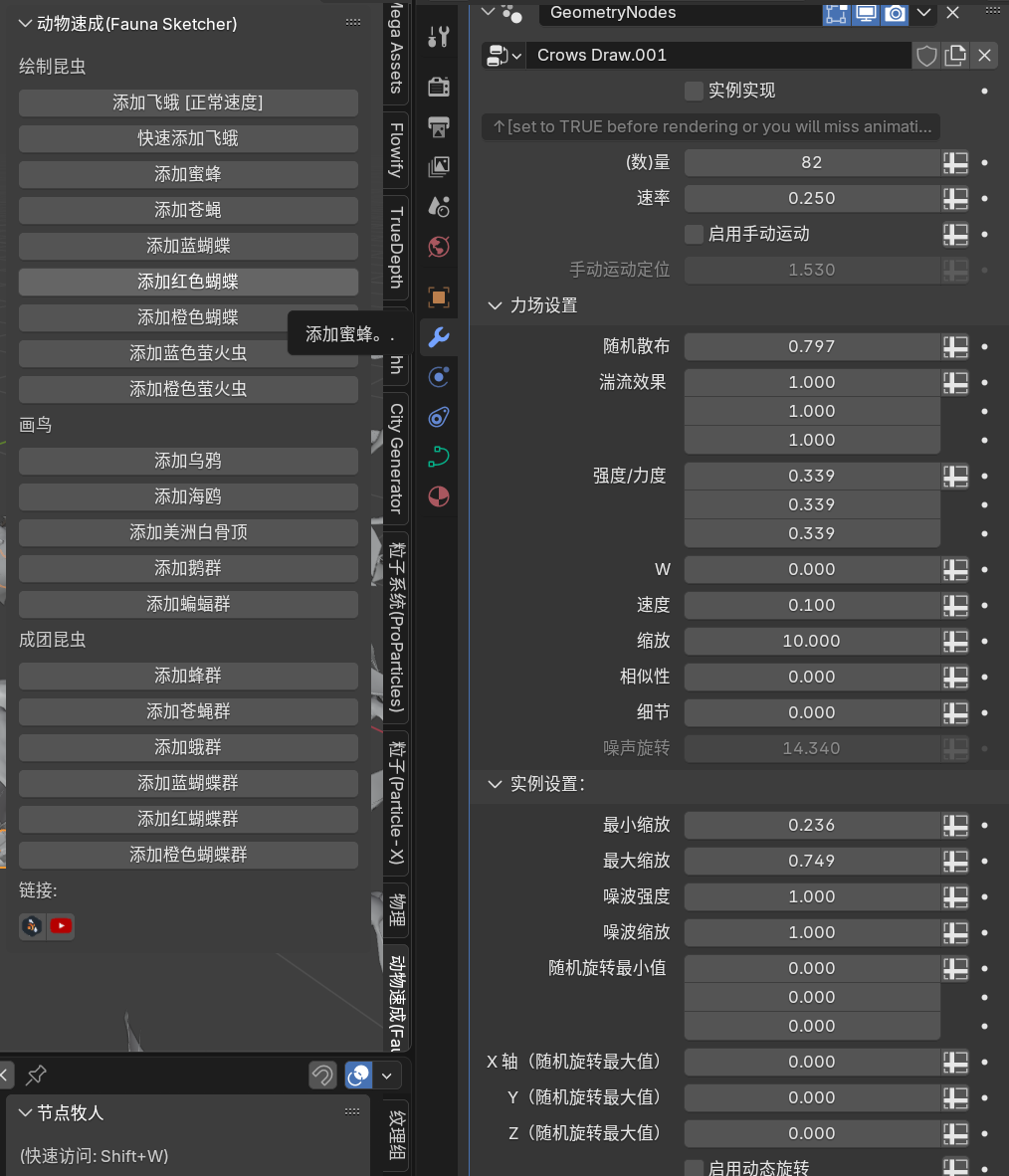Switch to the 粒子系统(ProParticles) tab
This screenshot has height=1176, width=1009.
coord(396,627)
